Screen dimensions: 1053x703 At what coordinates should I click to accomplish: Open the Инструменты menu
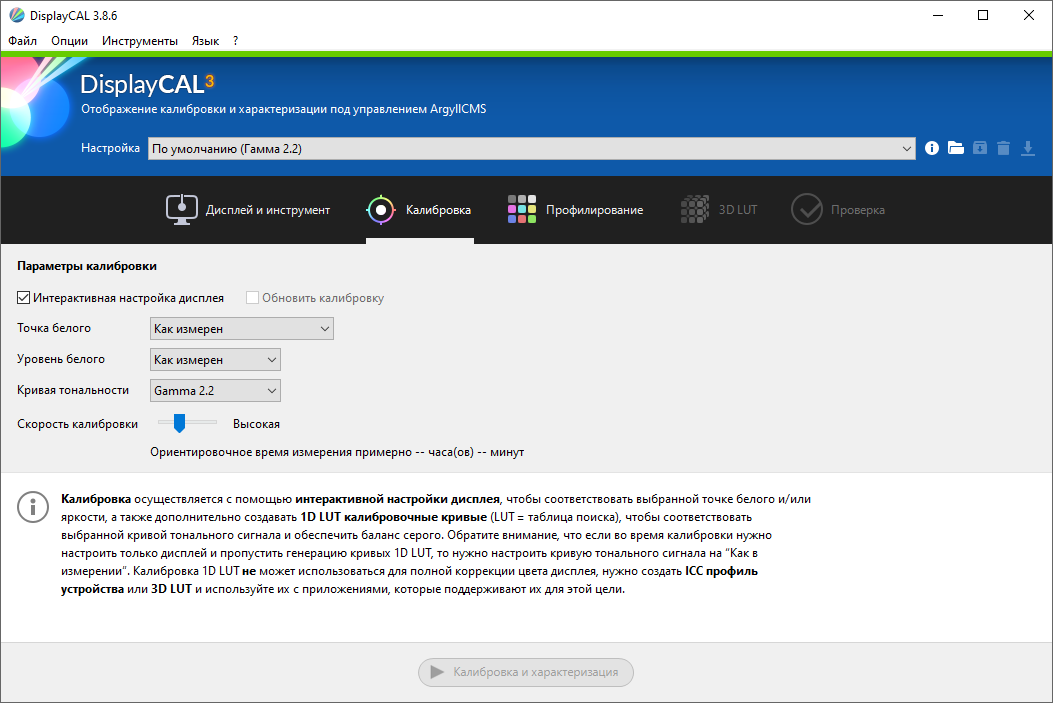click(x=140, y=41)
